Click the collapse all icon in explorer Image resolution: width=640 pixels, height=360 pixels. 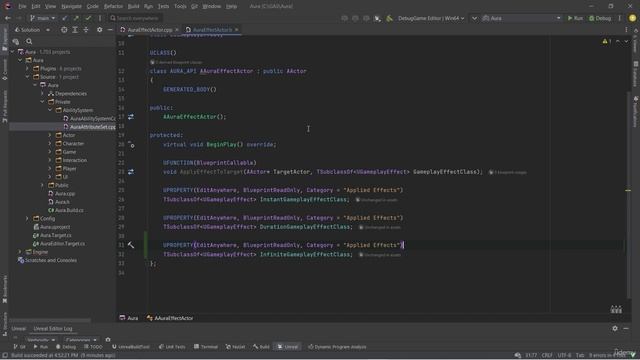[x=86, y=30]
